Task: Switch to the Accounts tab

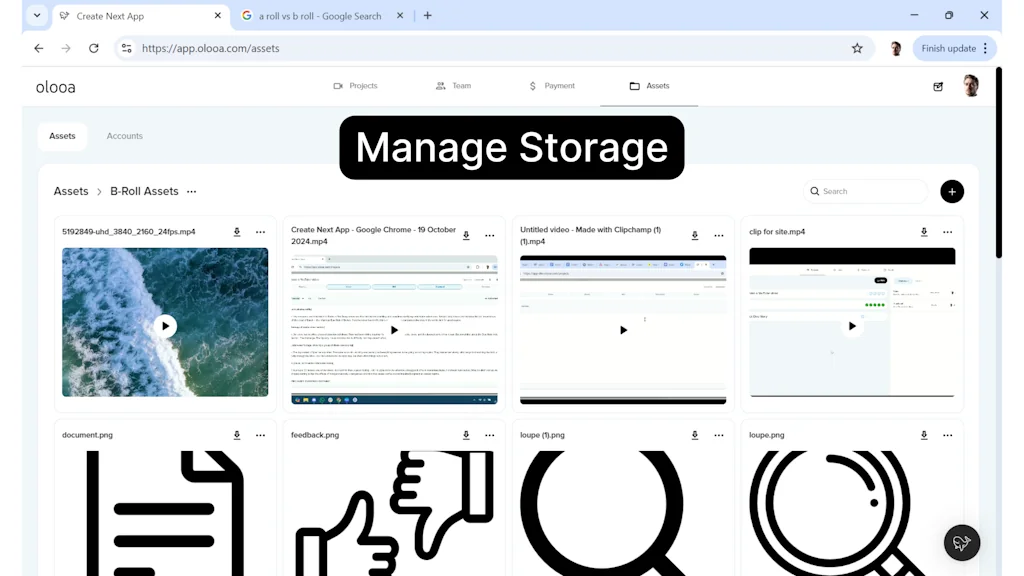Action: click(124, 135)
